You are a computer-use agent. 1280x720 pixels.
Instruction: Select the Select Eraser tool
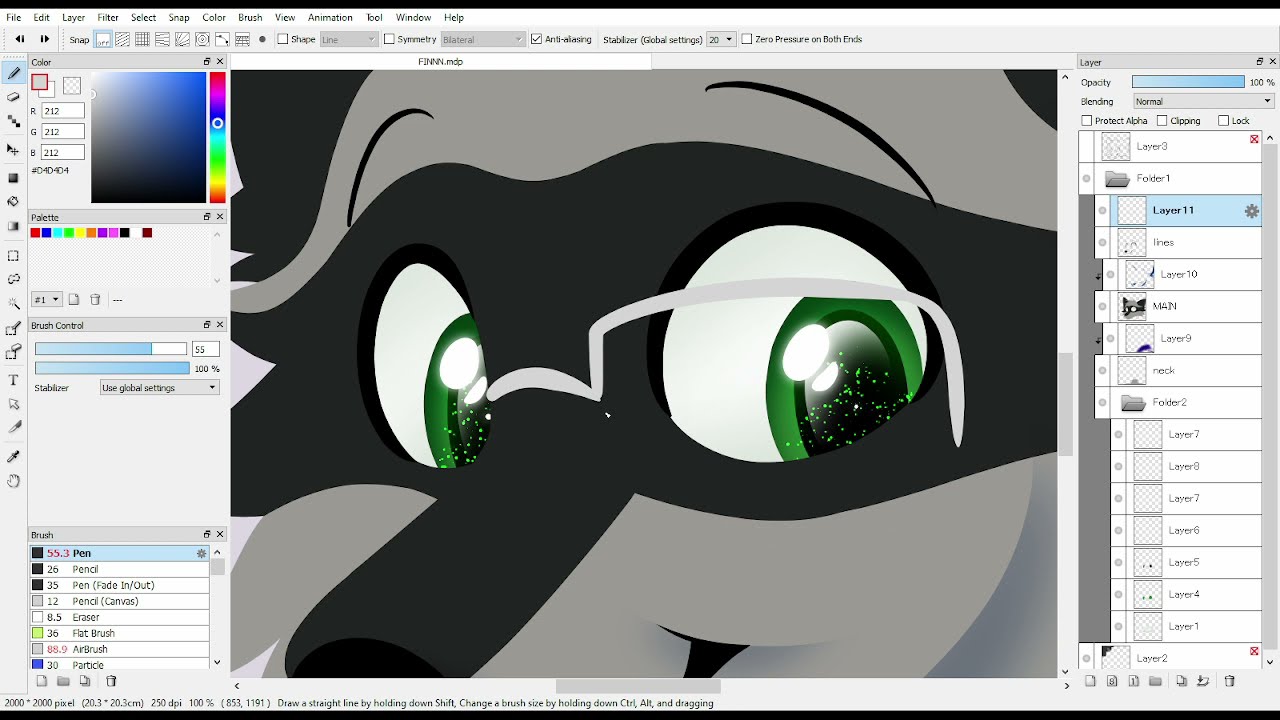[14, 352]
